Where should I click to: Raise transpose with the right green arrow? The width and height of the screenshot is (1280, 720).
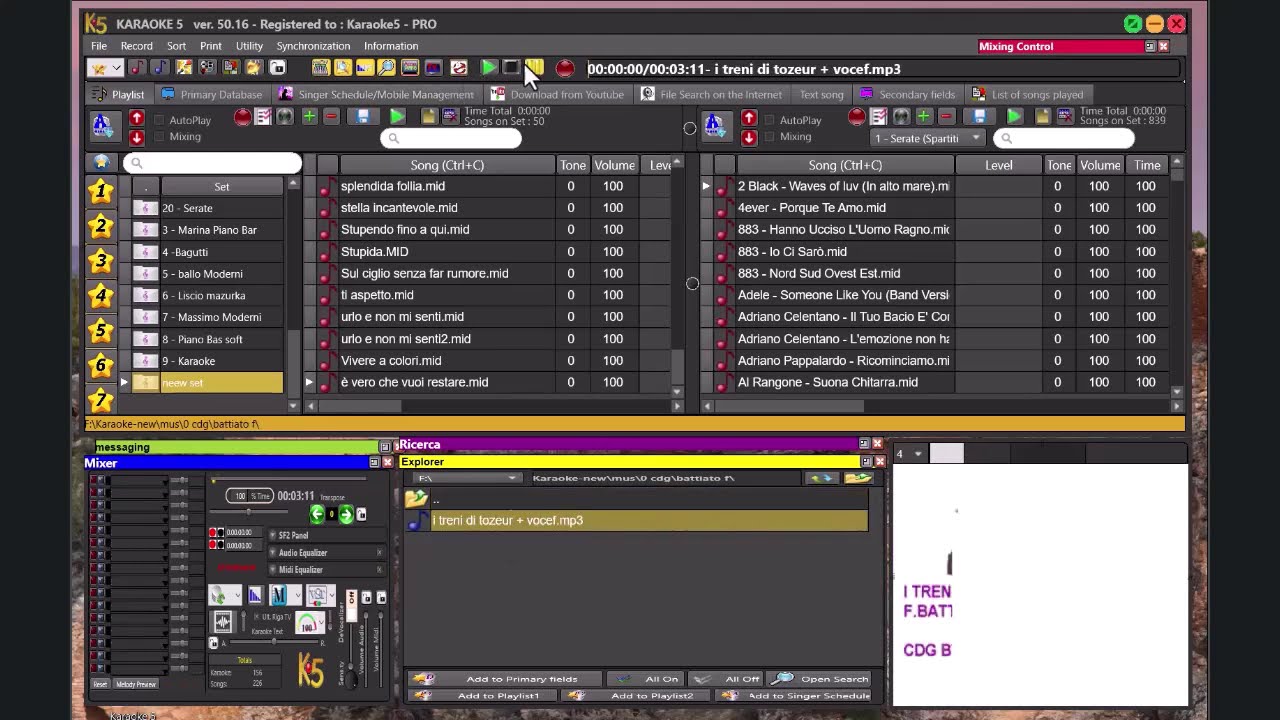pyautogui.click(x=346, y=514)
